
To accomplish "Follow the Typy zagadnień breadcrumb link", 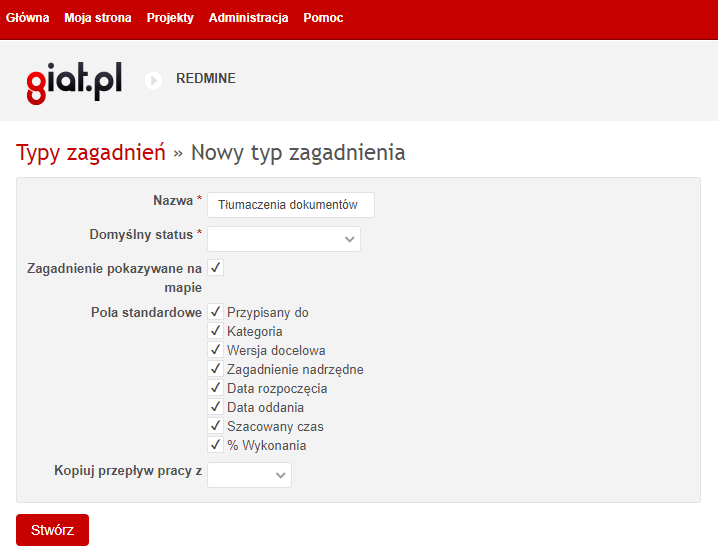I will point(91,152).
